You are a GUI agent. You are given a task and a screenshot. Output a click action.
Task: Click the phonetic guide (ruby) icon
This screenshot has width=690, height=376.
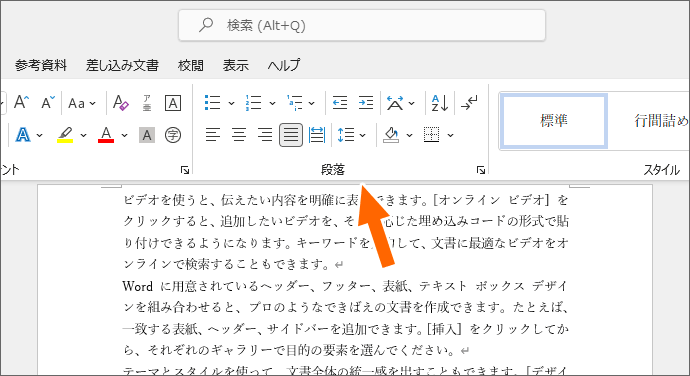point(147,103)
